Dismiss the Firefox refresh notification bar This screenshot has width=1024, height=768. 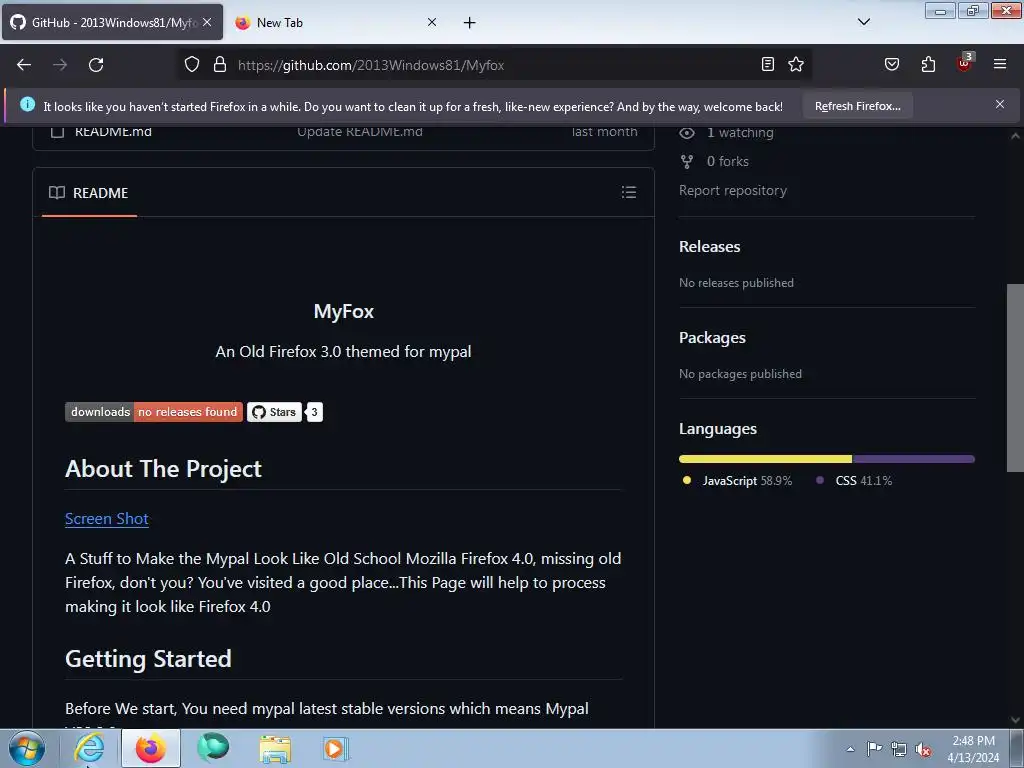[x=1000, y=104]
